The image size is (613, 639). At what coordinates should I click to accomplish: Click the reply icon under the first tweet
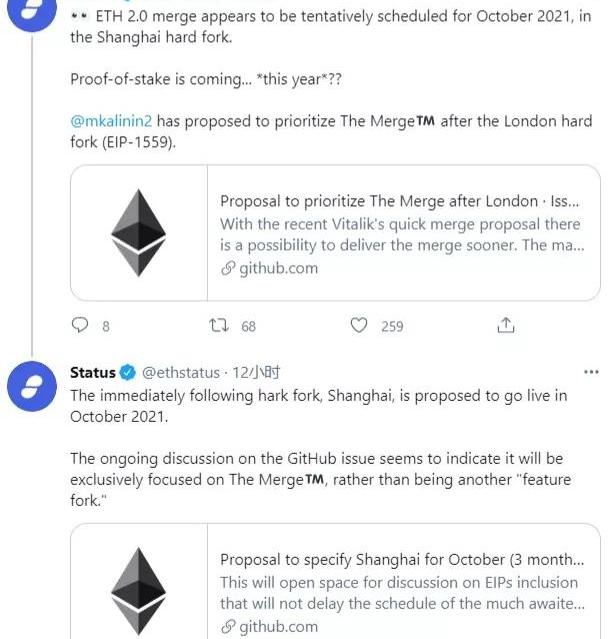(x=81, y=325)
